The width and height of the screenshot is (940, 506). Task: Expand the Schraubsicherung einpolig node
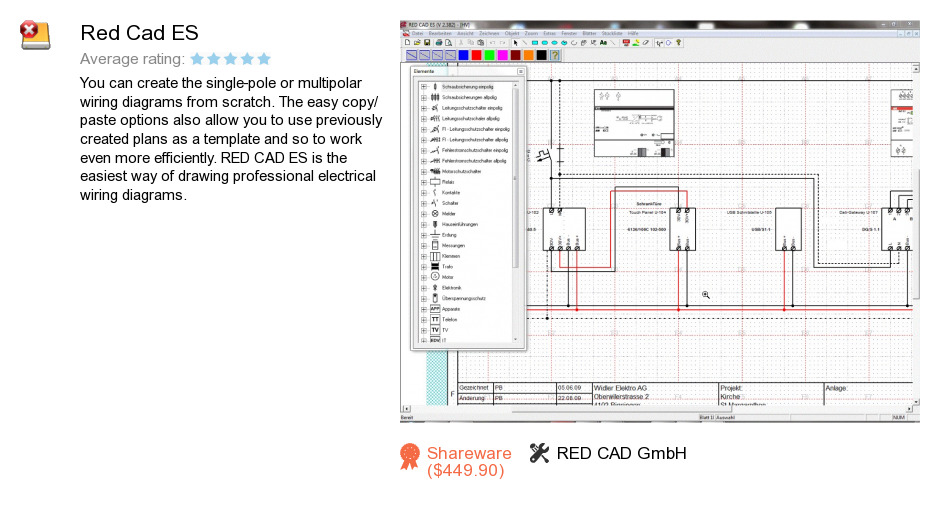tap(424, 86)
